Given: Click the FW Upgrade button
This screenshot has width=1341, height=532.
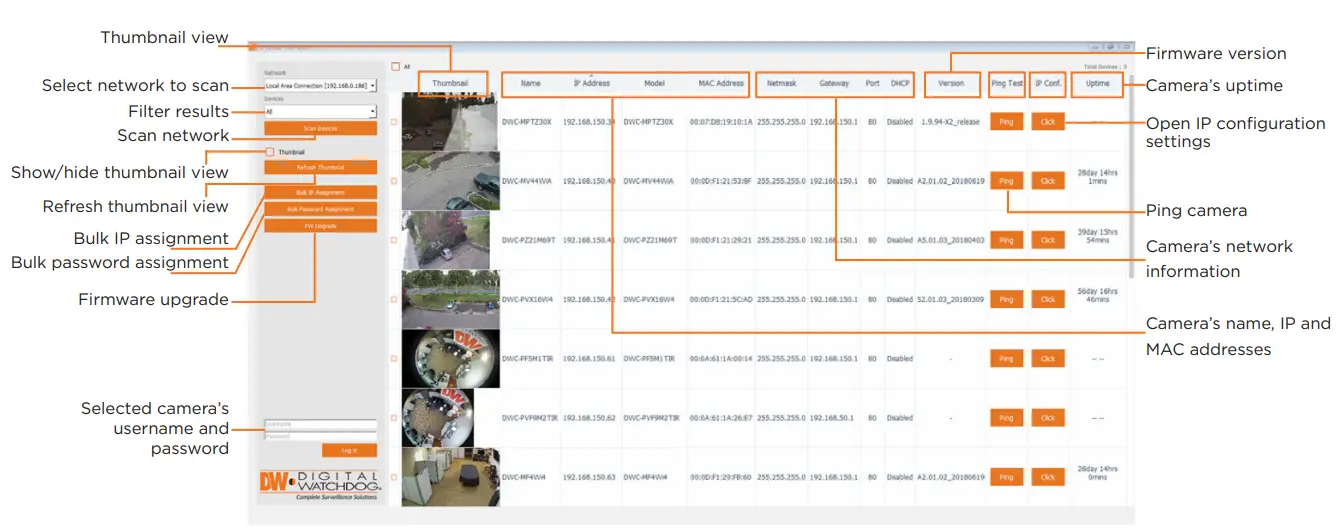Looking at the screenshot, I should (320, 226).
